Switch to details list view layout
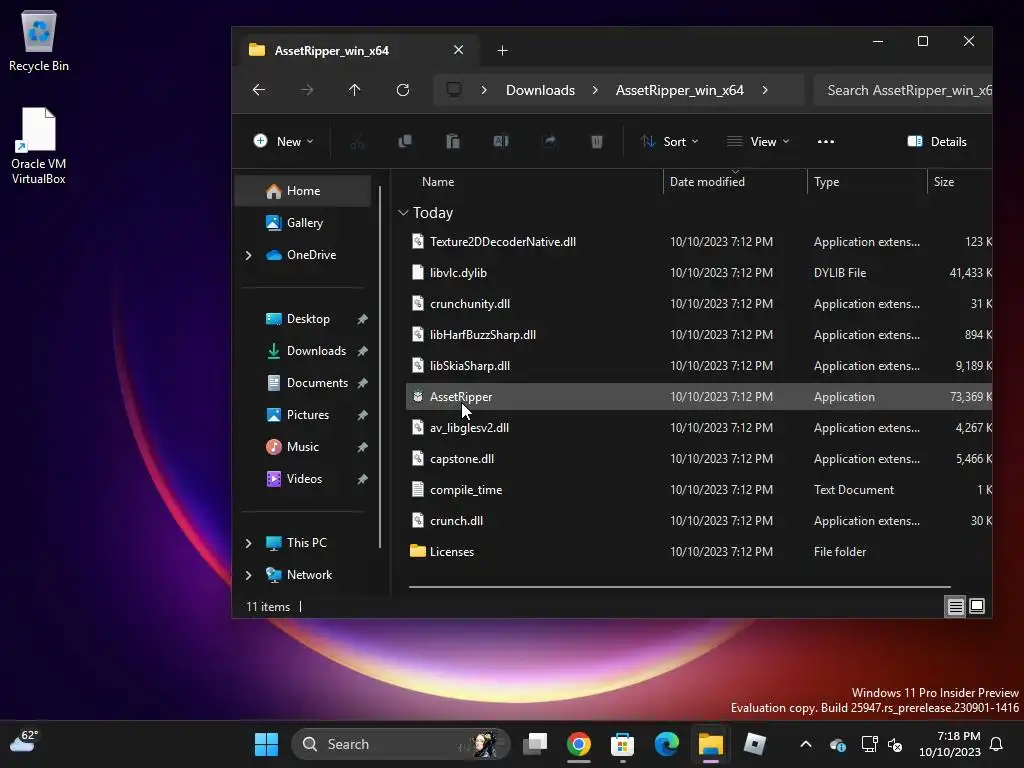Viewport: 1024px width, 768px height. click(x=955, y=607)
